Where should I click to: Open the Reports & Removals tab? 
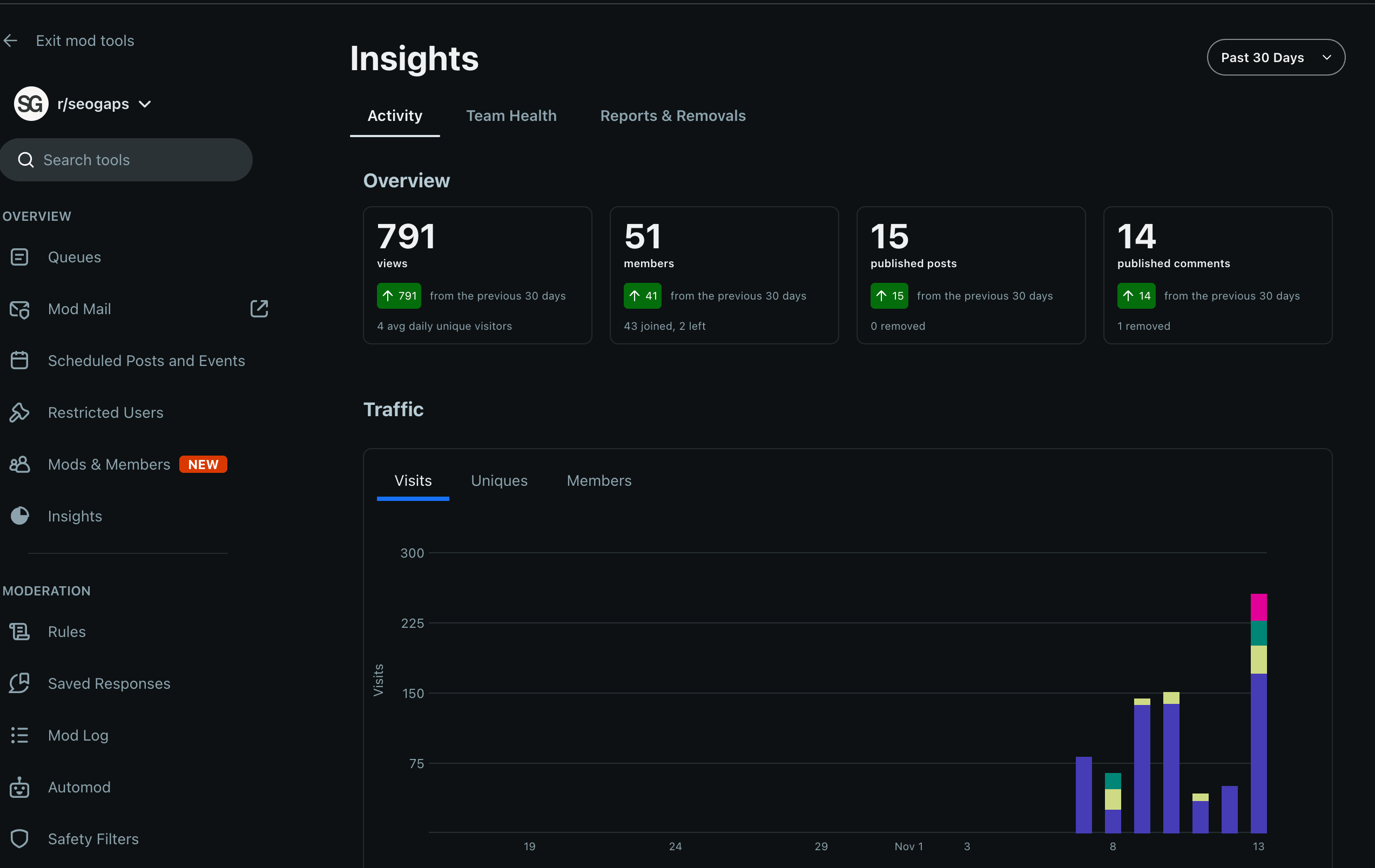click(x=673, y=116)
